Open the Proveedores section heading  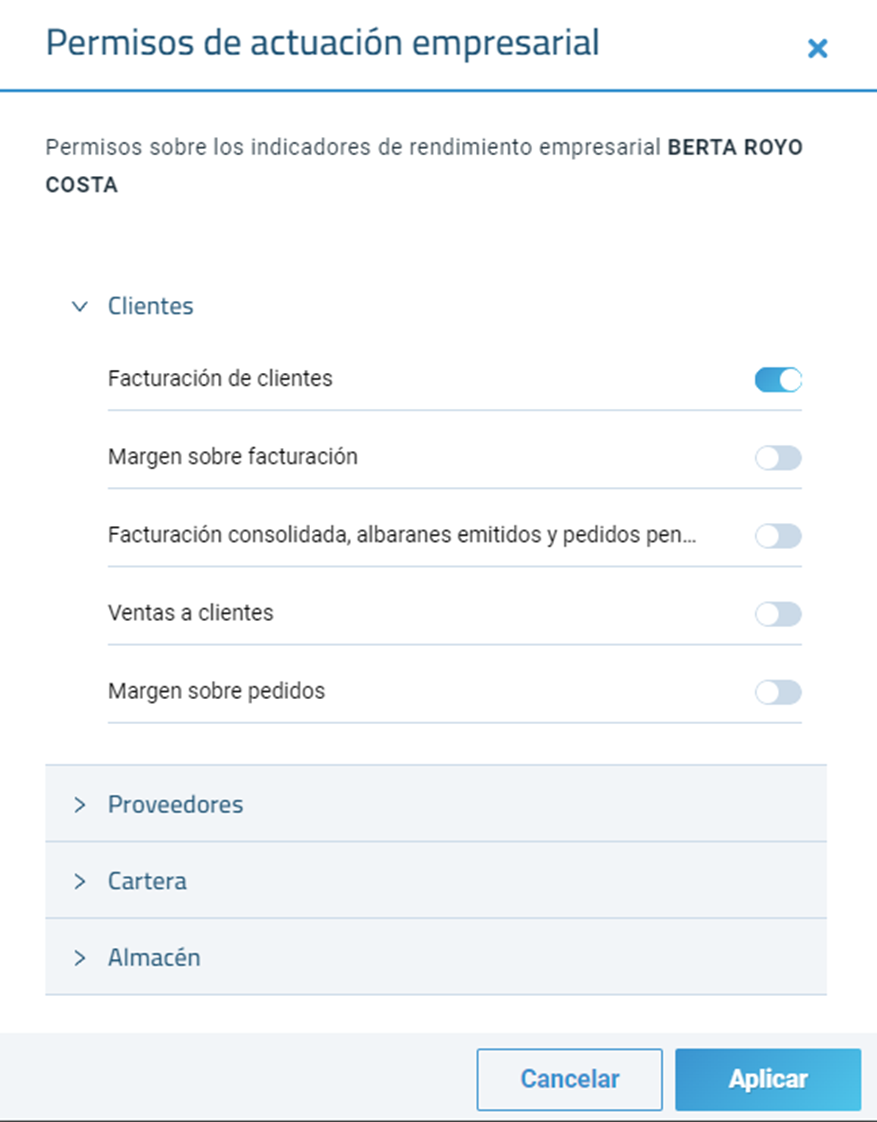pyautogui.click(x=175, y=804)
